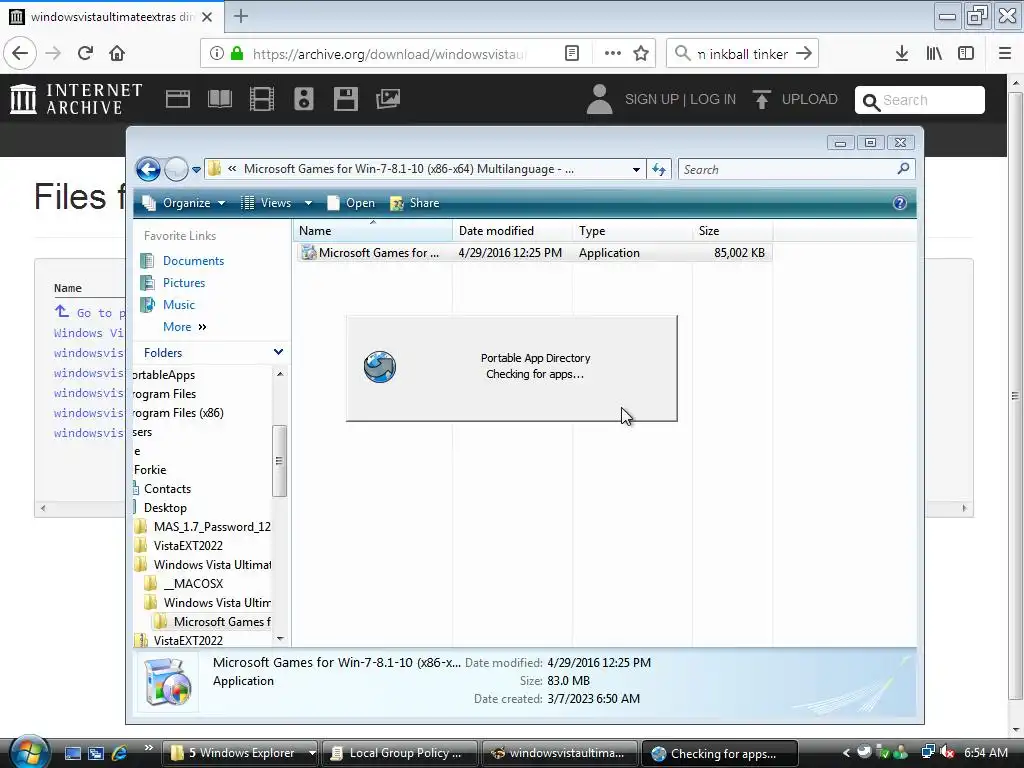Select Microsoft Games application file
The image size is (1024, 768).
click(535, 253)
